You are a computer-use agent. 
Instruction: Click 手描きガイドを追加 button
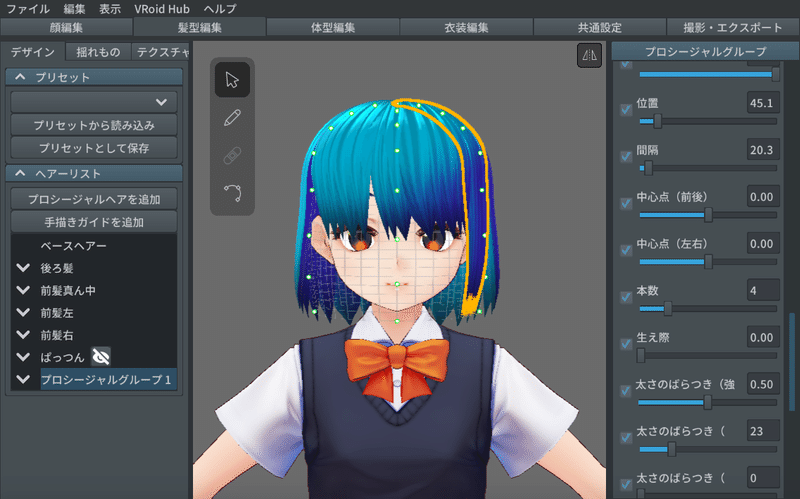click(94, 222)
